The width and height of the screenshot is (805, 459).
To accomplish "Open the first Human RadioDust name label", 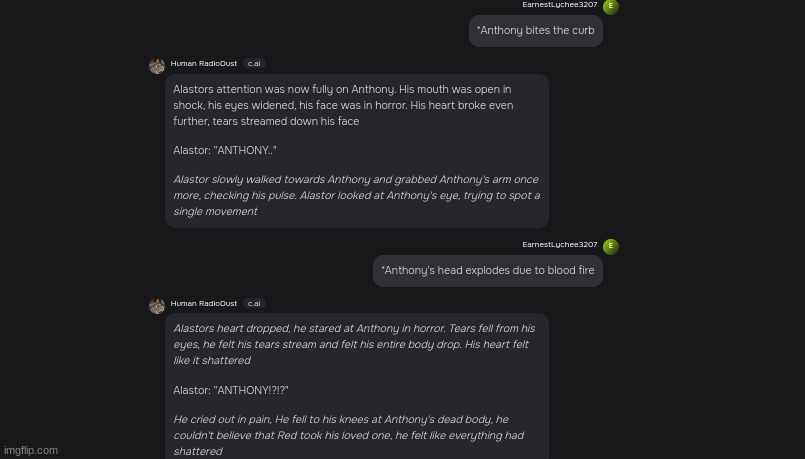I will 204,64.
